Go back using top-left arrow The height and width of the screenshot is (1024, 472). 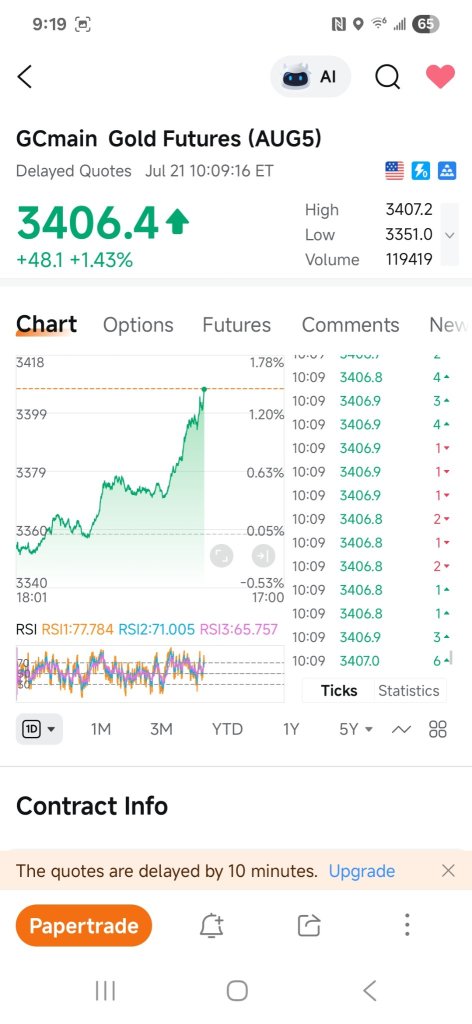25,77
